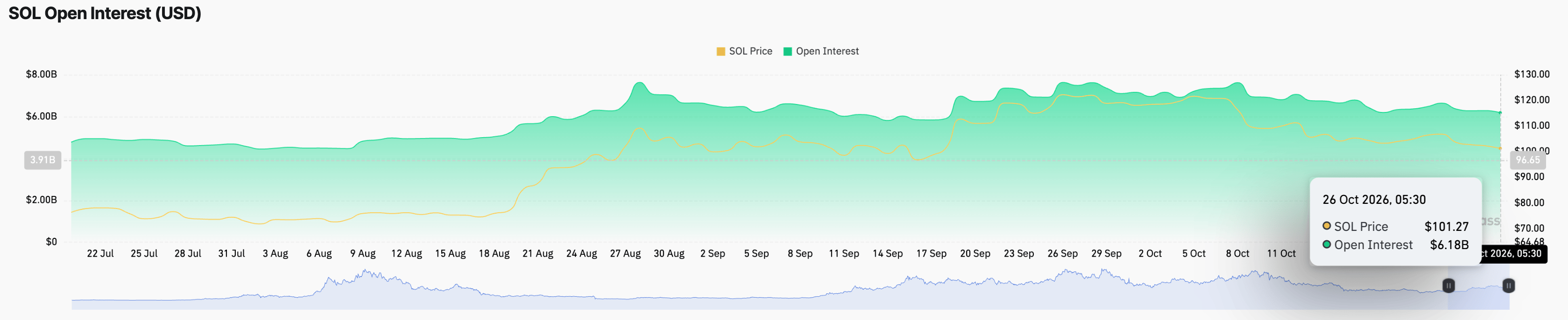The width and height of the screenshot is (1568, 320).
Task: Click the 31 Jul date label
Action: tap(232, 254)
